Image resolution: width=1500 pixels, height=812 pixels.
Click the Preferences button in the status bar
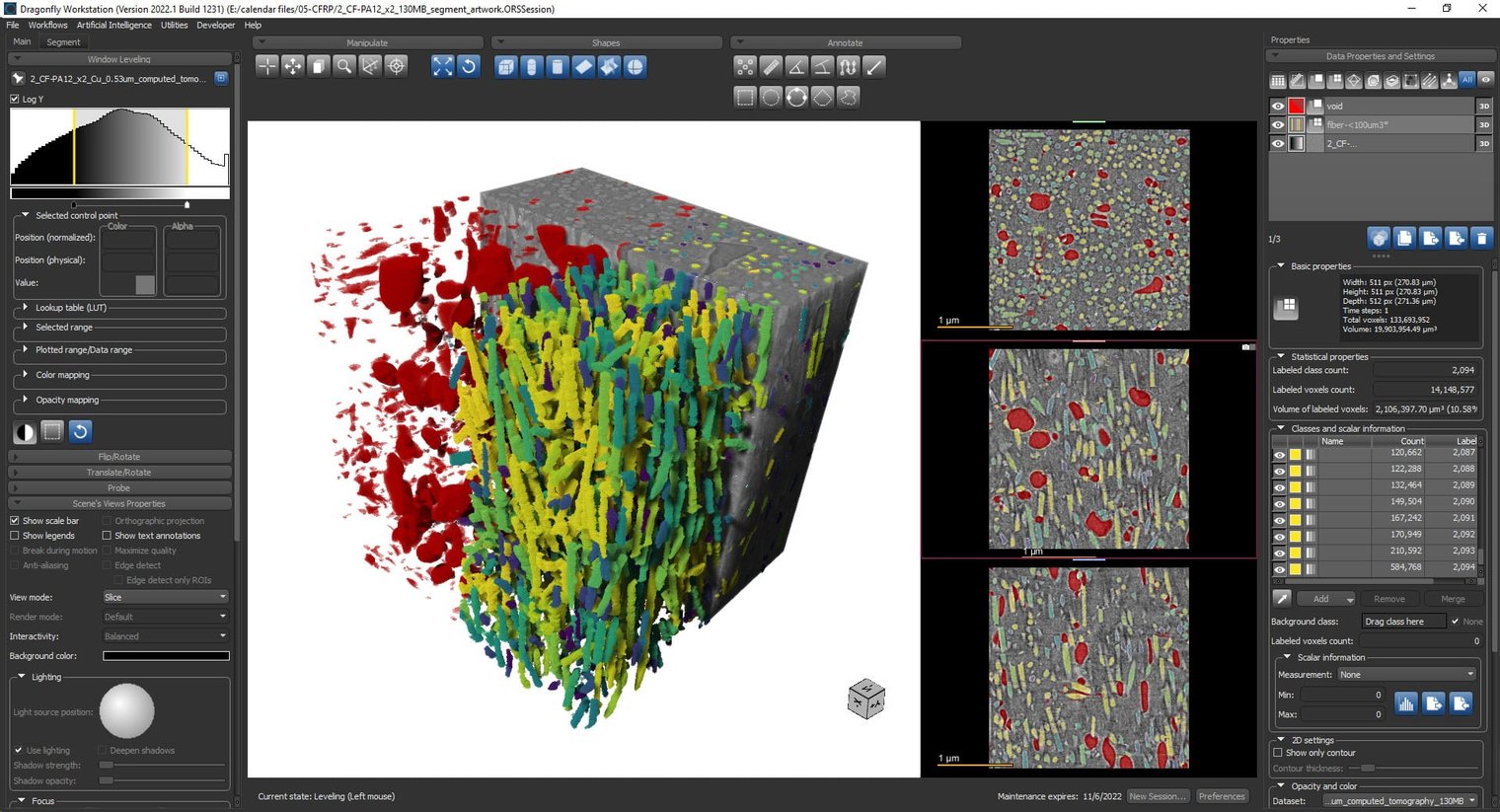coord(1222,796)
